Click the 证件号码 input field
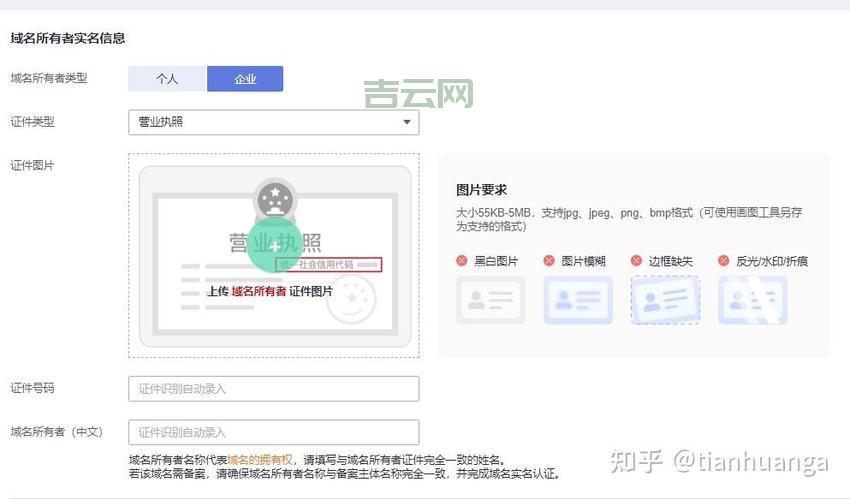This screenshot has width=850, height=500. pyautogui.click(x=274, y=389)
